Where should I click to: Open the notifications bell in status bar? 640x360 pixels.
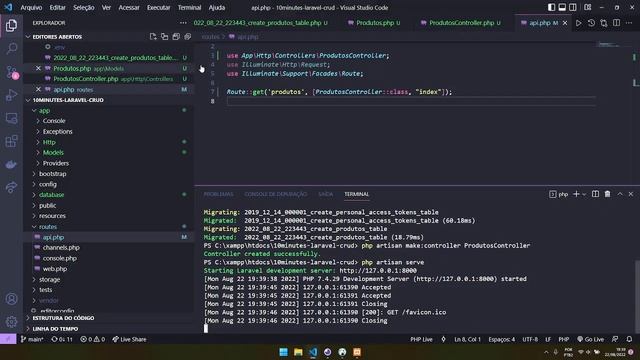click(x=629, y=339)
